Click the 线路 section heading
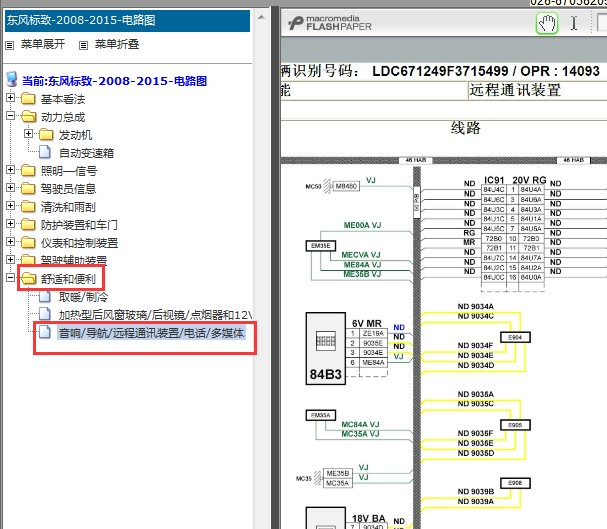The width and height of the screenshot is (607, 529). tap(465, 128)
